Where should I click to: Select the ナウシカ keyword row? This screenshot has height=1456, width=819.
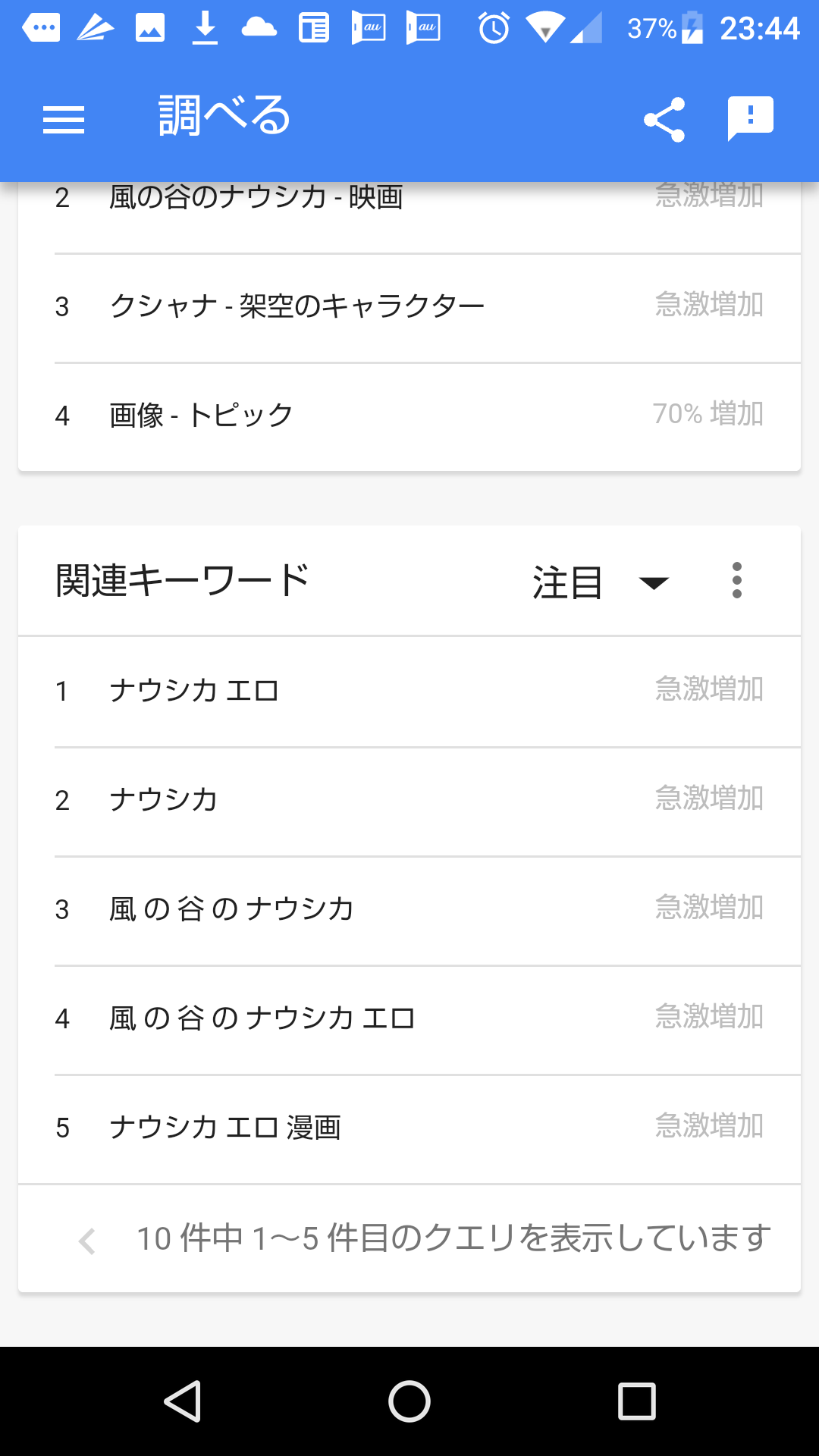tap(409, 800)
